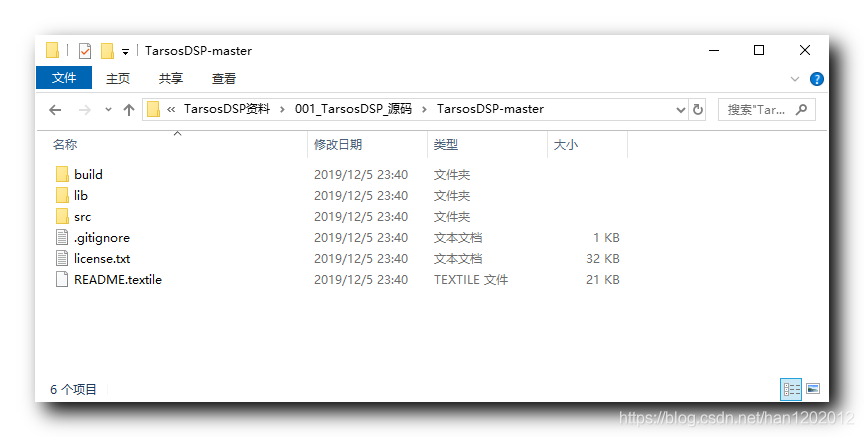
Task: Click the address bar folder icon
Action: click(x=154, y=109)
